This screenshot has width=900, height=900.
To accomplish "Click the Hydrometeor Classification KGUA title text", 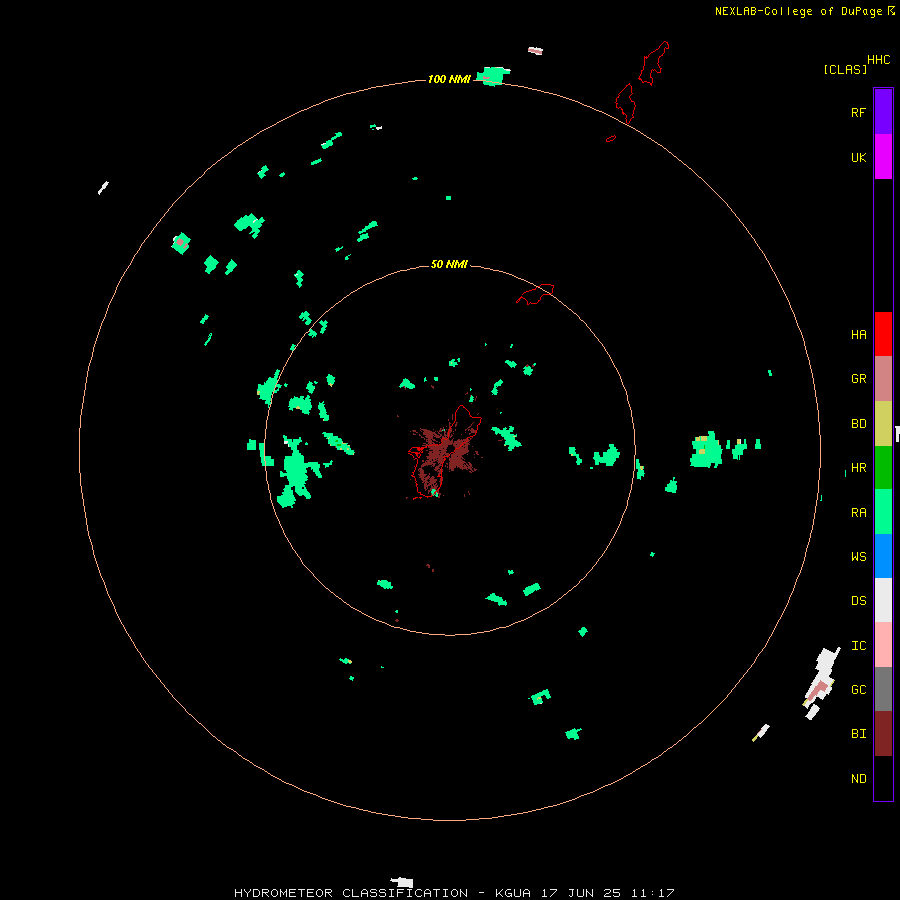I will pyautogui.click(x=454, y=893).
